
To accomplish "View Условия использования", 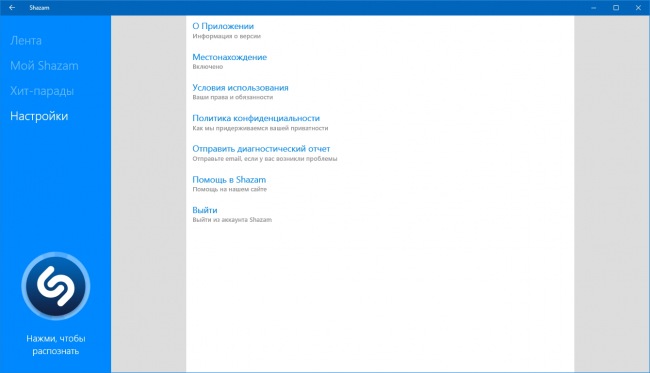I will (240, 87).
